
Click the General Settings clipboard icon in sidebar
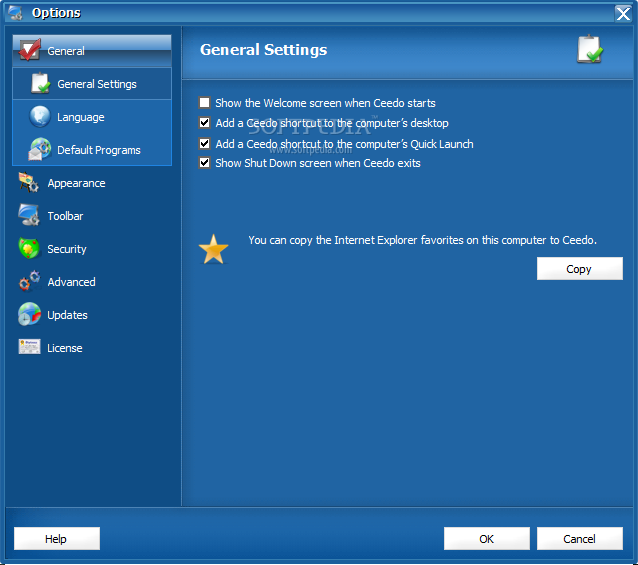click(x=40, y=83)
